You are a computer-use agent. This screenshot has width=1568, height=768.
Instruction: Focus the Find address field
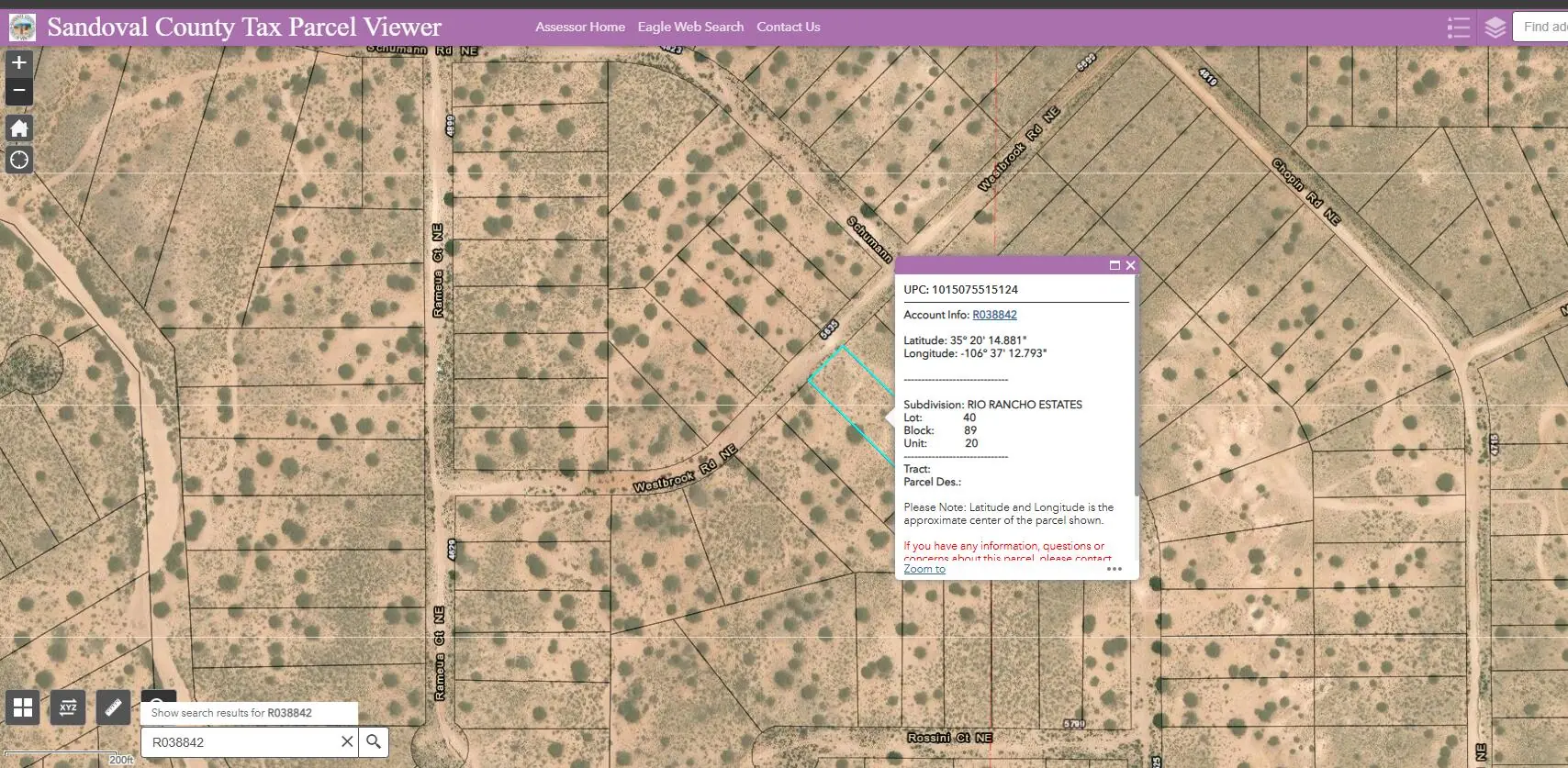[1540, 28]
